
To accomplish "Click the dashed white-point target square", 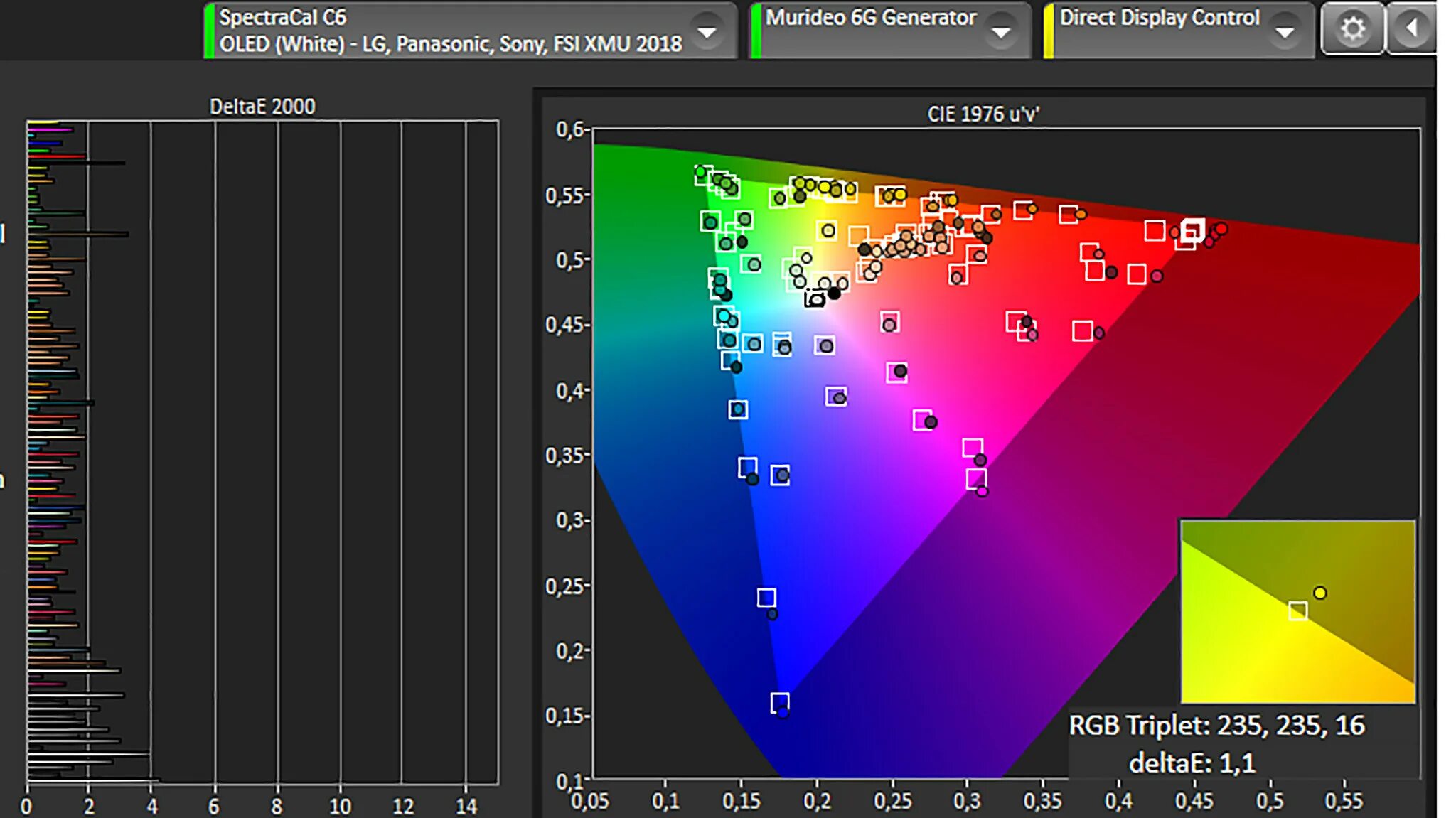I will 815,298.
